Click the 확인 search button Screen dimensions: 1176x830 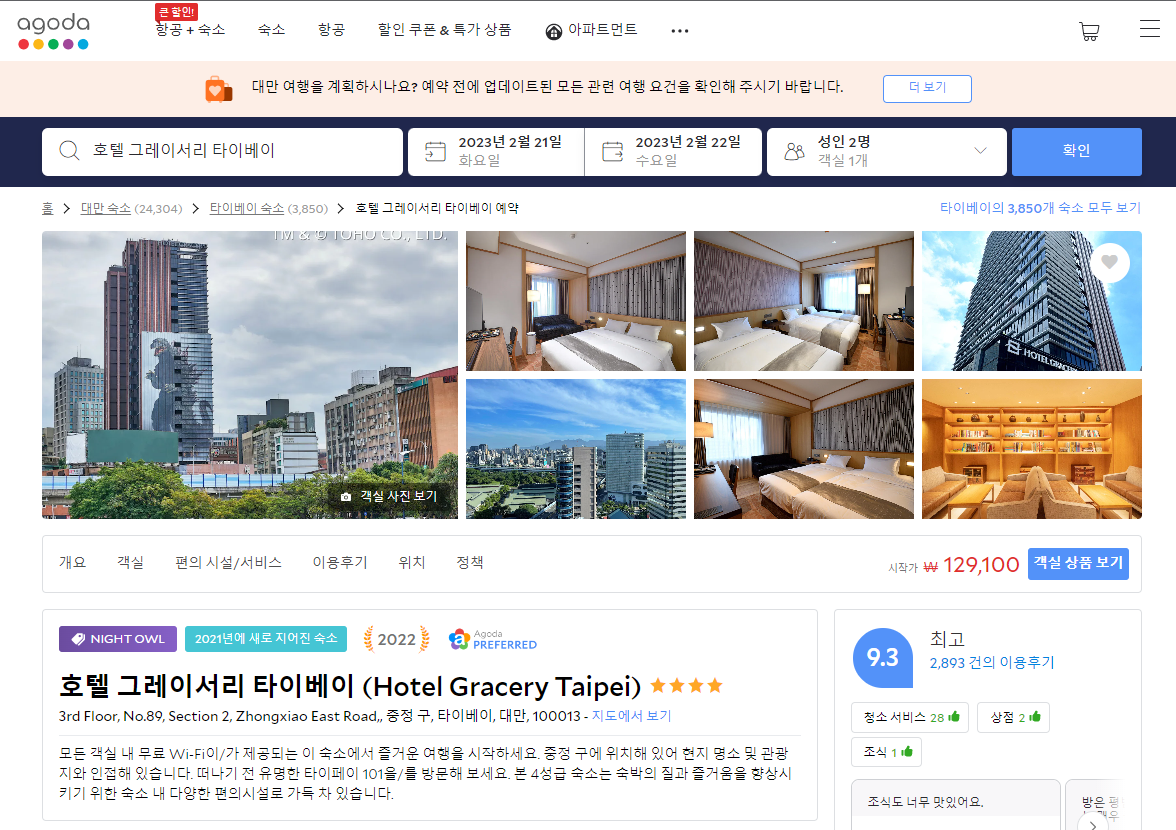click(1076, 151)
